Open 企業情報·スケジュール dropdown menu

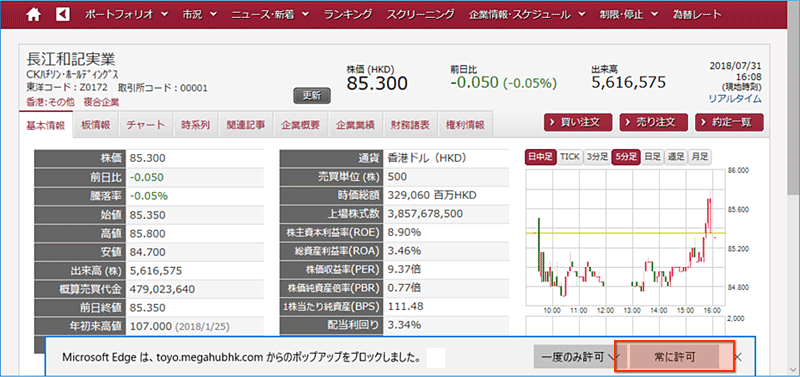coord(527,14)
